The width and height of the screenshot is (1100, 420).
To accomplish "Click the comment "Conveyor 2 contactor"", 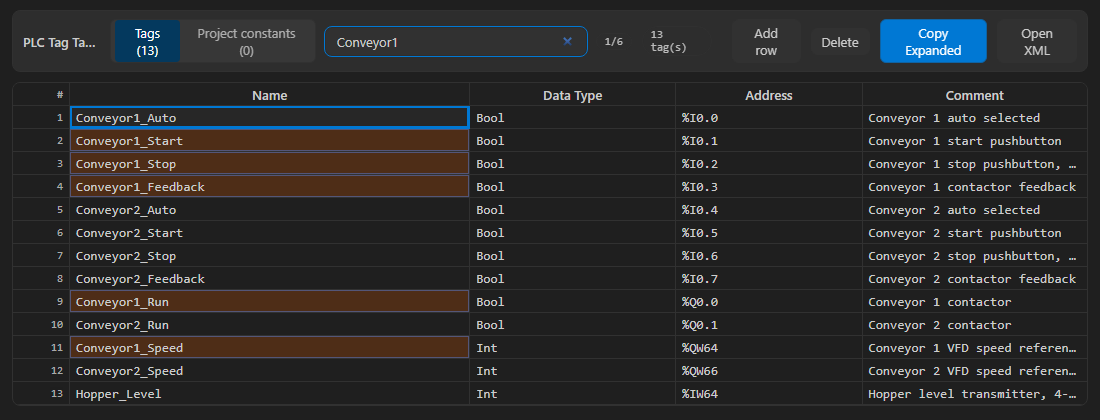I will pos(974,325).
